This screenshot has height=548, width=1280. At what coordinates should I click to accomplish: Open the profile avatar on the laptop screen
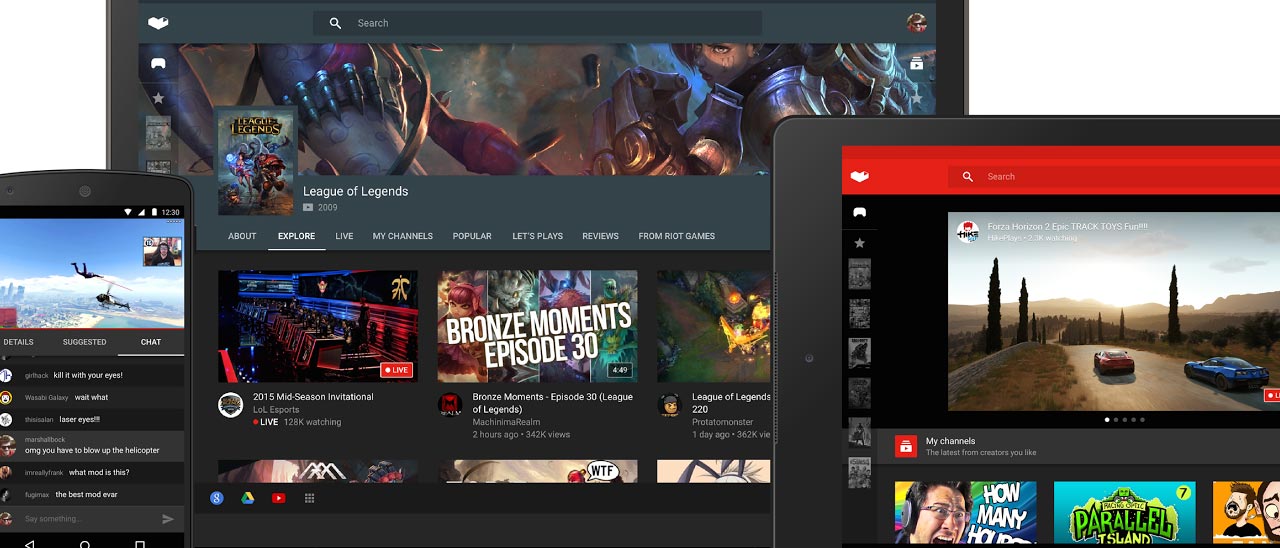tap(916, 23)
